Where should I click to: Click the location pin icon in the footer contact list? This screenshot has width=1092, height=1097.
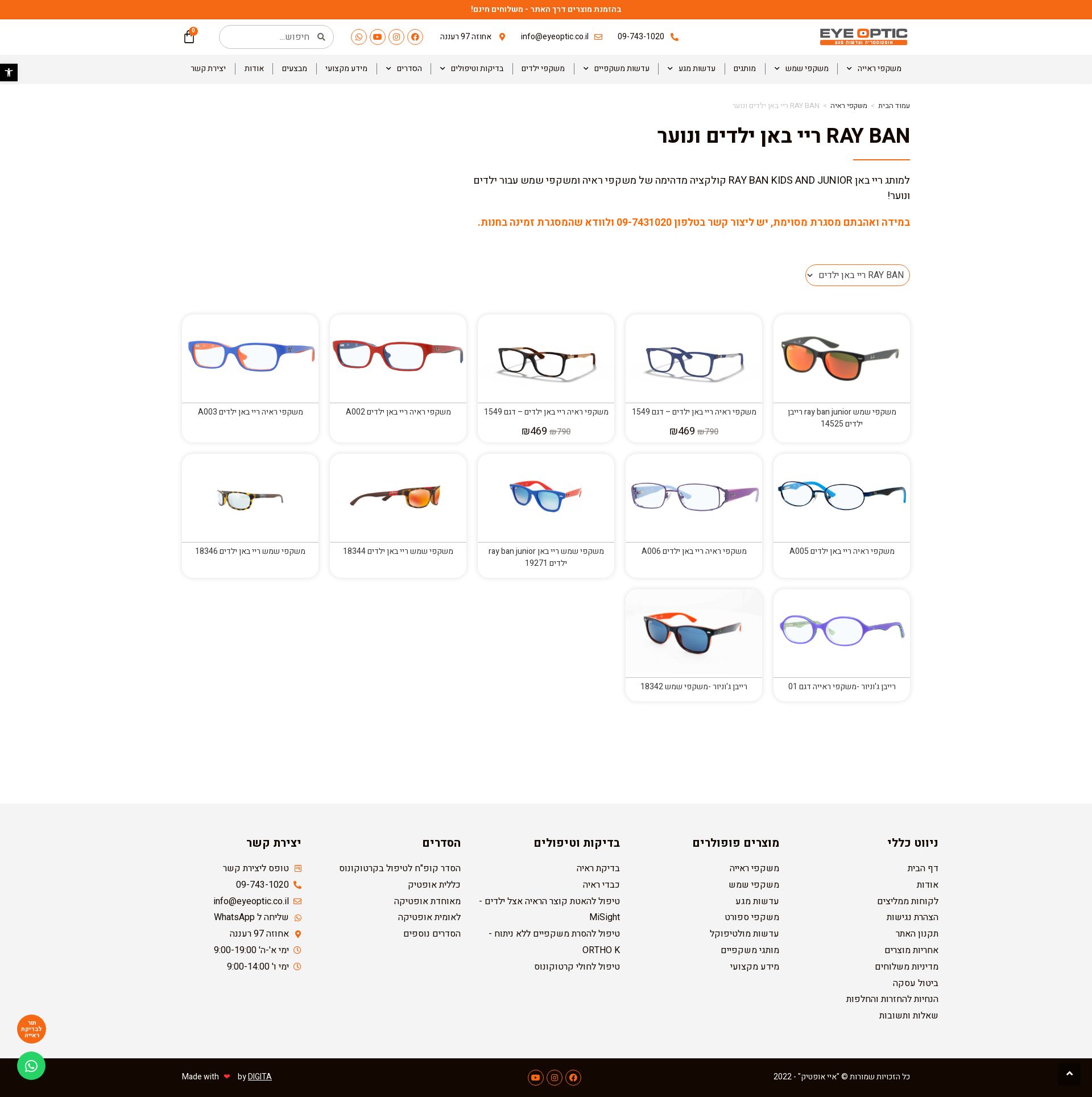tap(297, 934)
